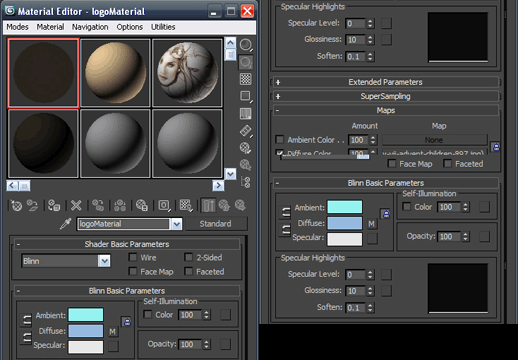Viewport: 518px width, 360px height.
Task: Toggle the Show End Result icon
Action: point(208,205)
